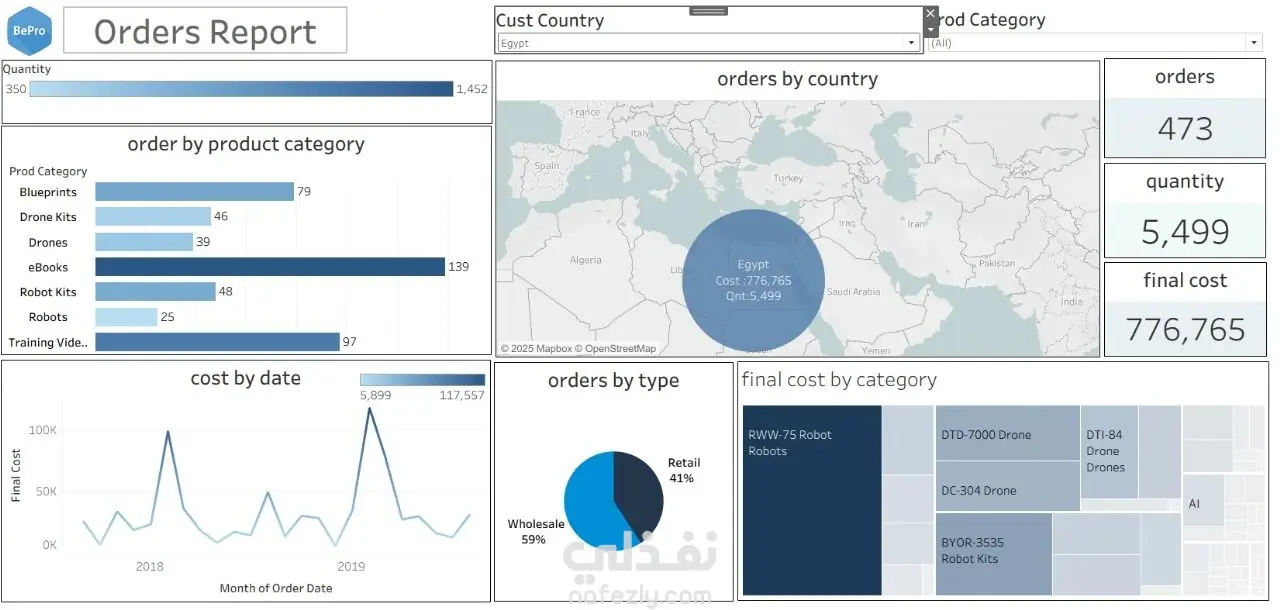Select the RWW-75 Robot treemap tile
The width and height of the screenshot is (1280, 610).
pyautogui.click(x=812, y=500)
